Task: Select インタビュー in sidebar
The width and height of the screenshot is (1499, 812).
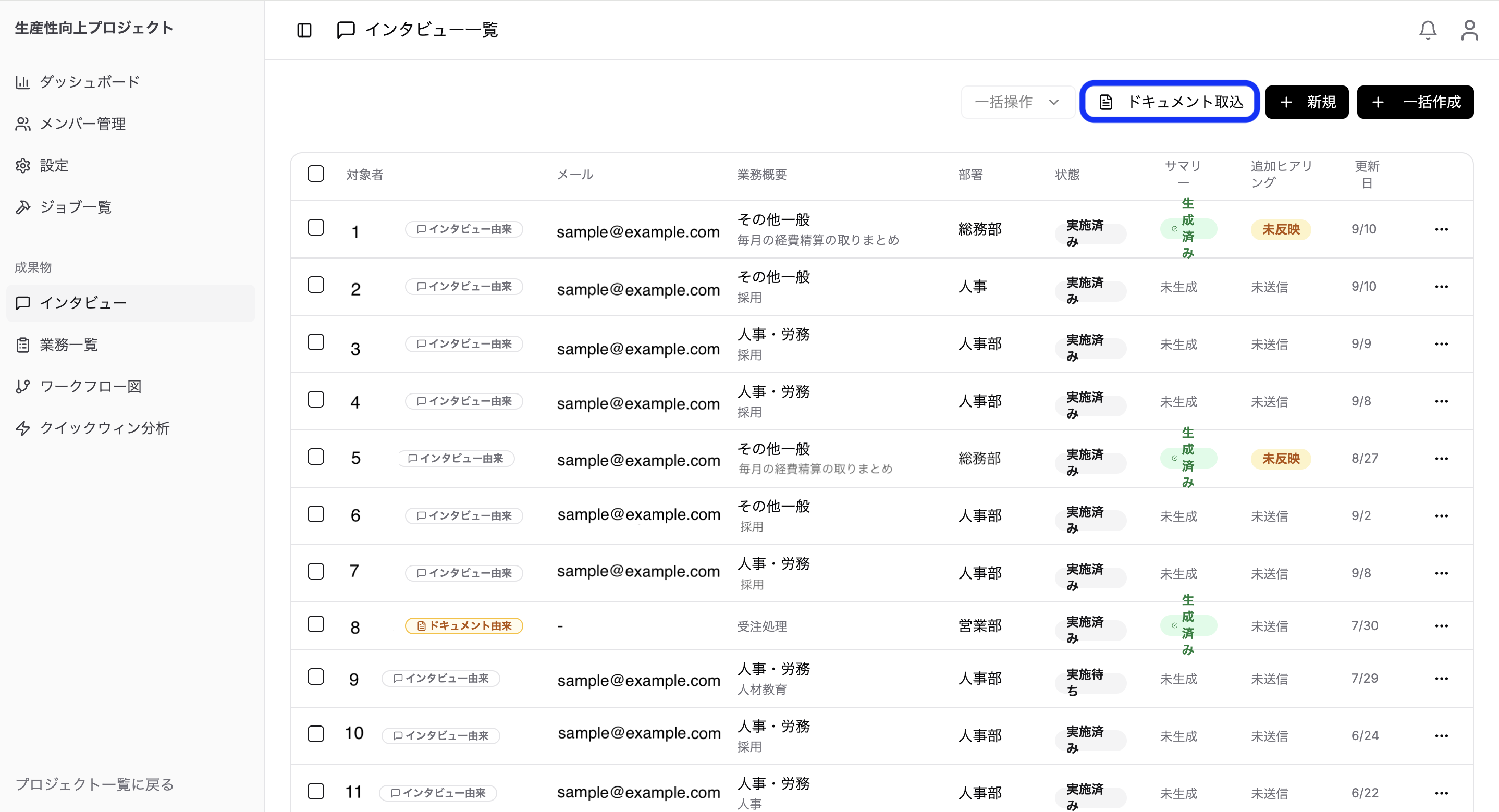Action: click(x=130, y=303)
